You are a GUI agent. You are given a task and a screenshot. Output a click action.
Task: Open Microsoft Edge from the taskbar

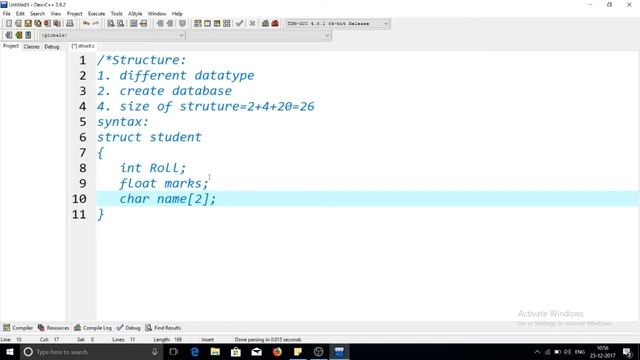click(x=195, y=352)
